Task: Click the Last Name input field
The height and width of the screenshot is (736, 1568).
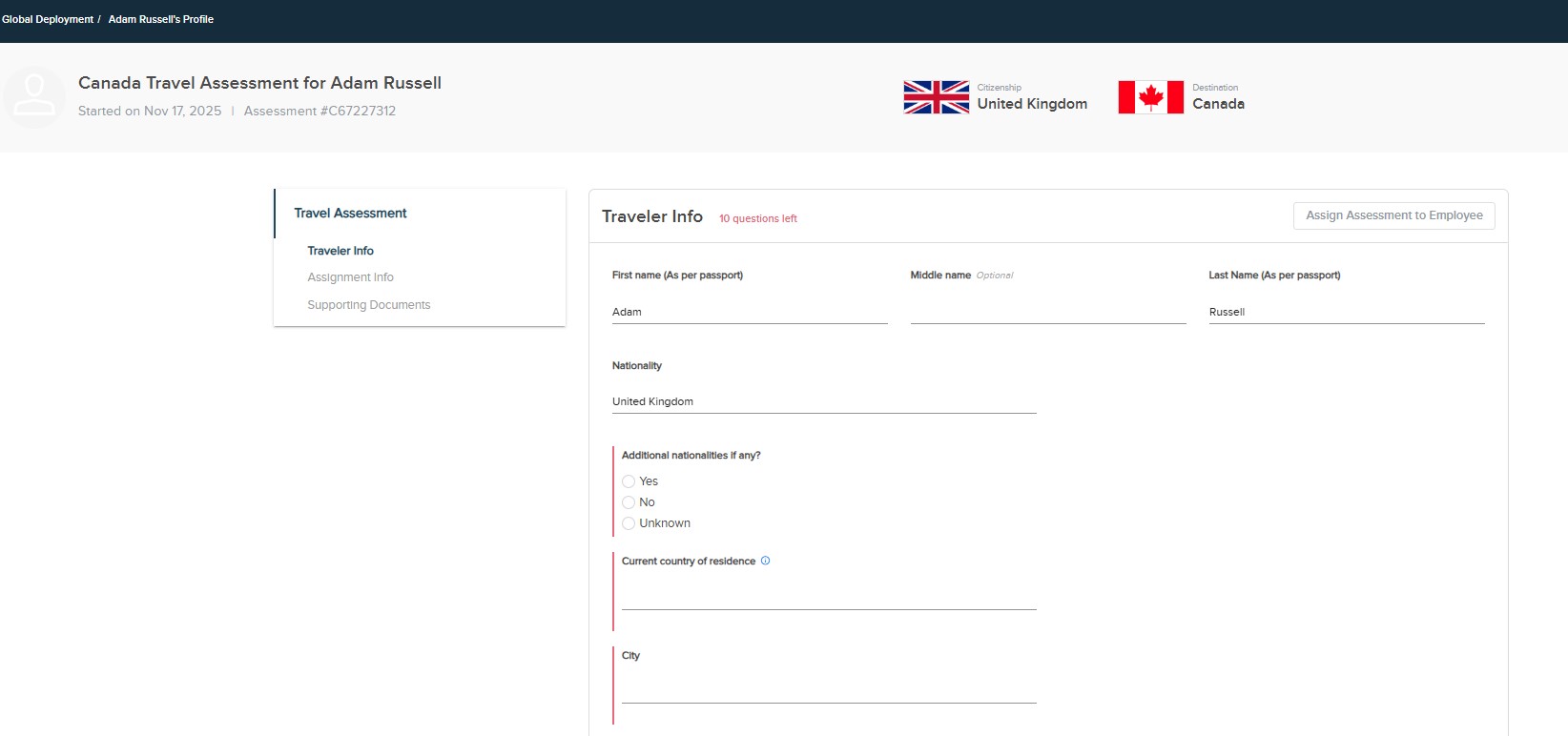Action: pyautogui.click(x=1346, y=312)
